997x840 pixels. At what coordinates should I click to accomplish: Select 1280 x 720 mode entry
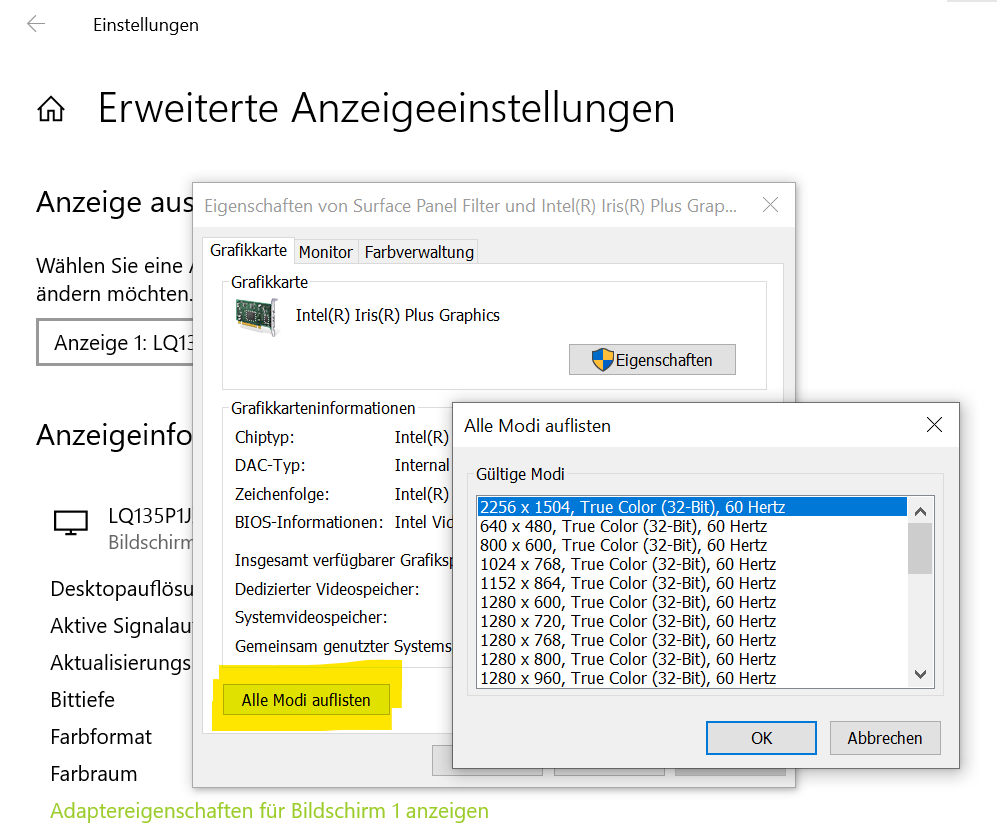click(692, 621)
